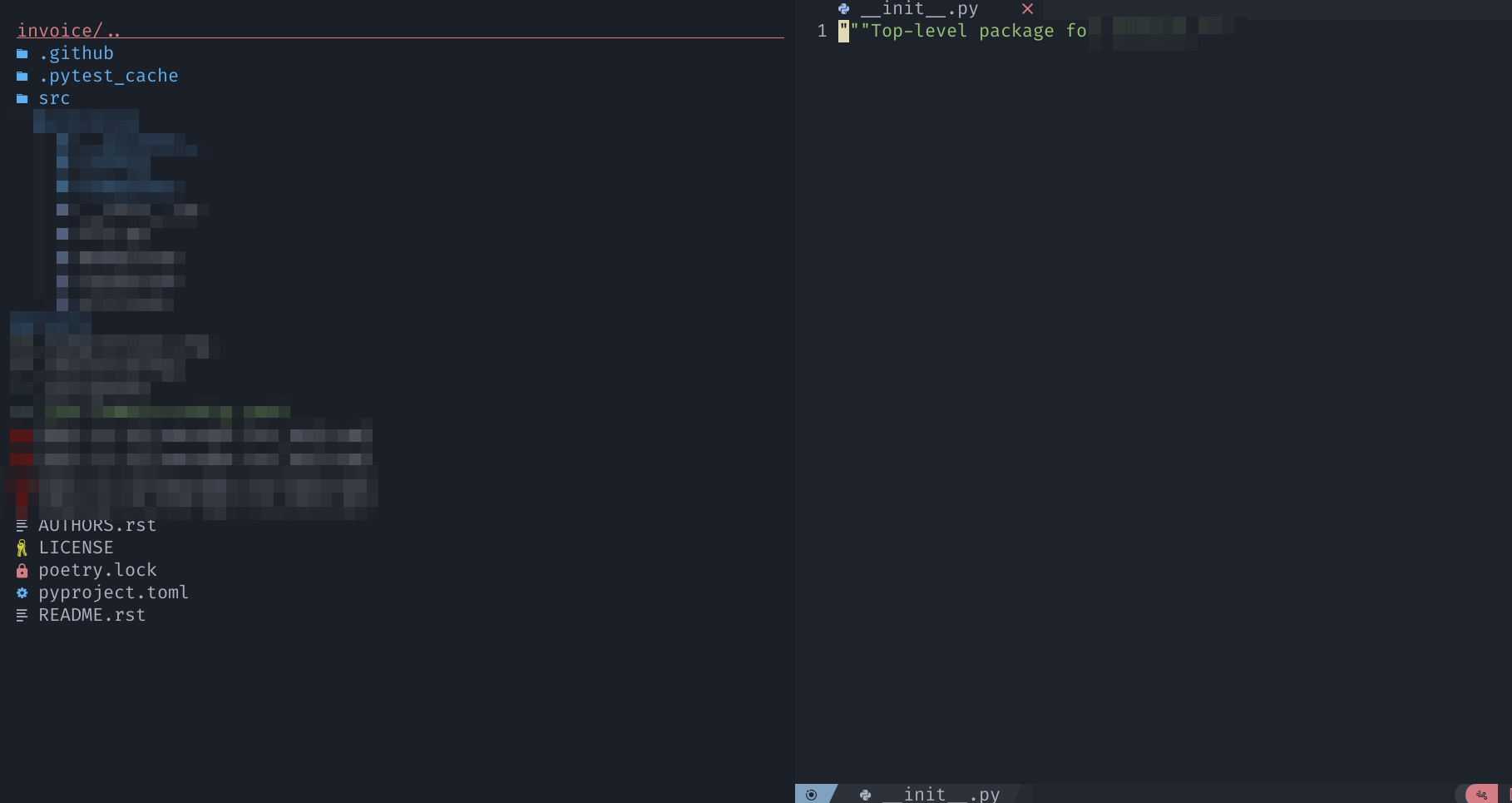Viewport: 1512px width, 803px height.
Task: Open the parent directory via invoice/.. link
Action: tap(69, 30)
